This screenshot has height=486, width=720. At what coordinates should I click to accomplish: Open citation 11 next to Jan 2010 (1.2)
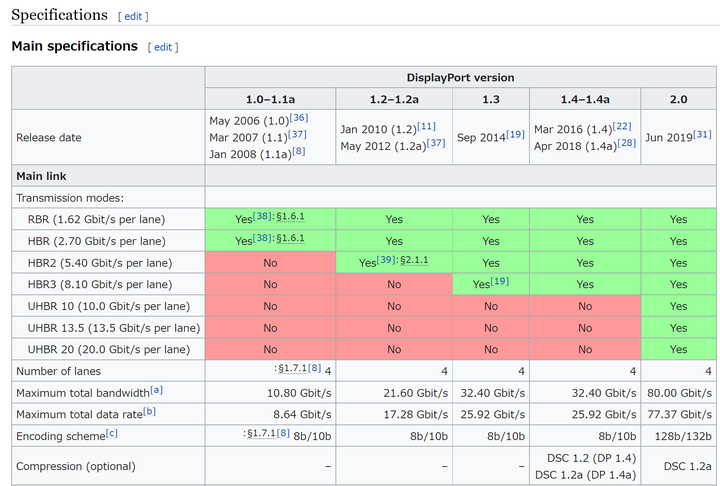[x=427, y=126]
